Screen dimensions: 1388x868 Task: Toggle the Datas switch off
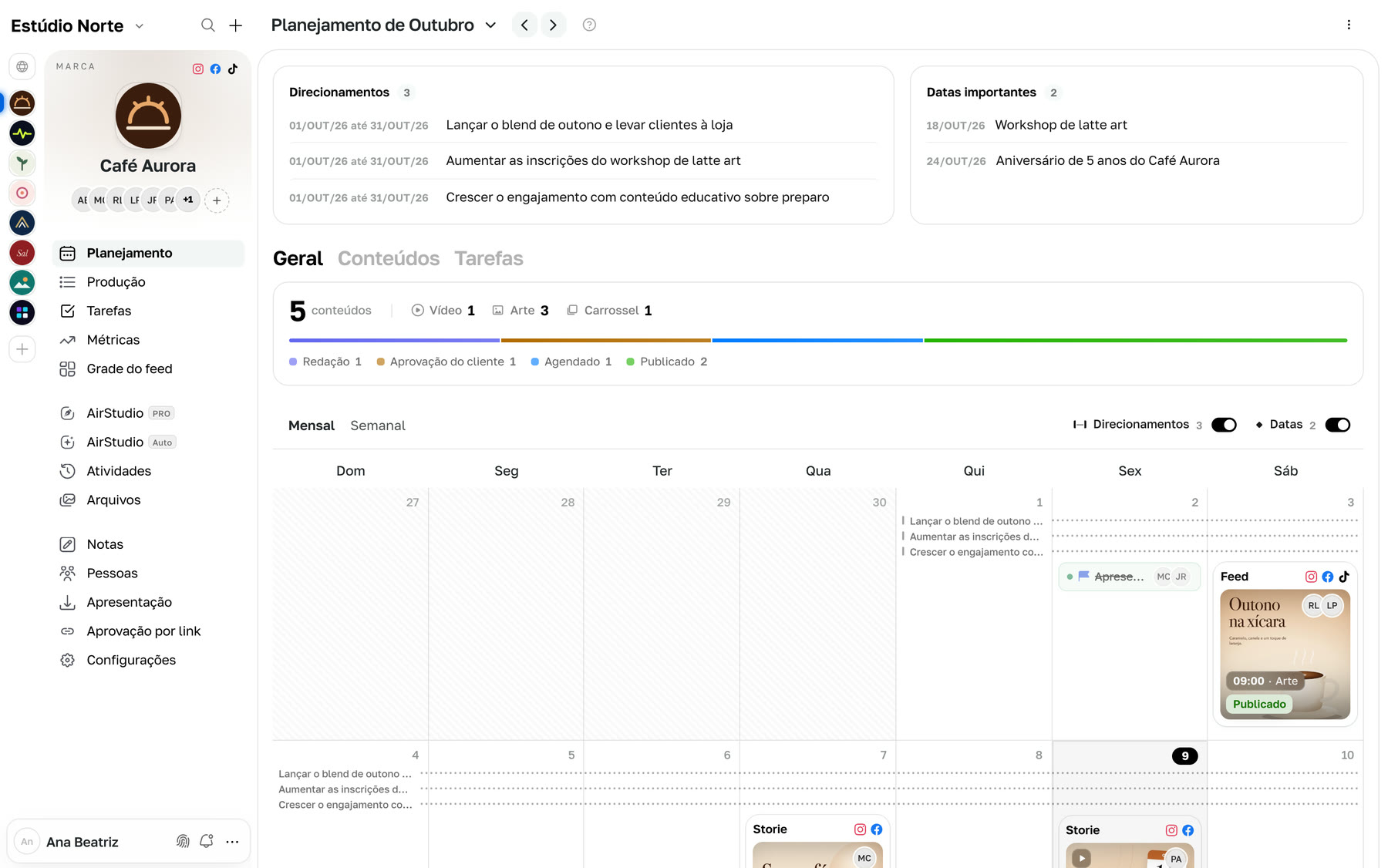tap(1338, 425)
